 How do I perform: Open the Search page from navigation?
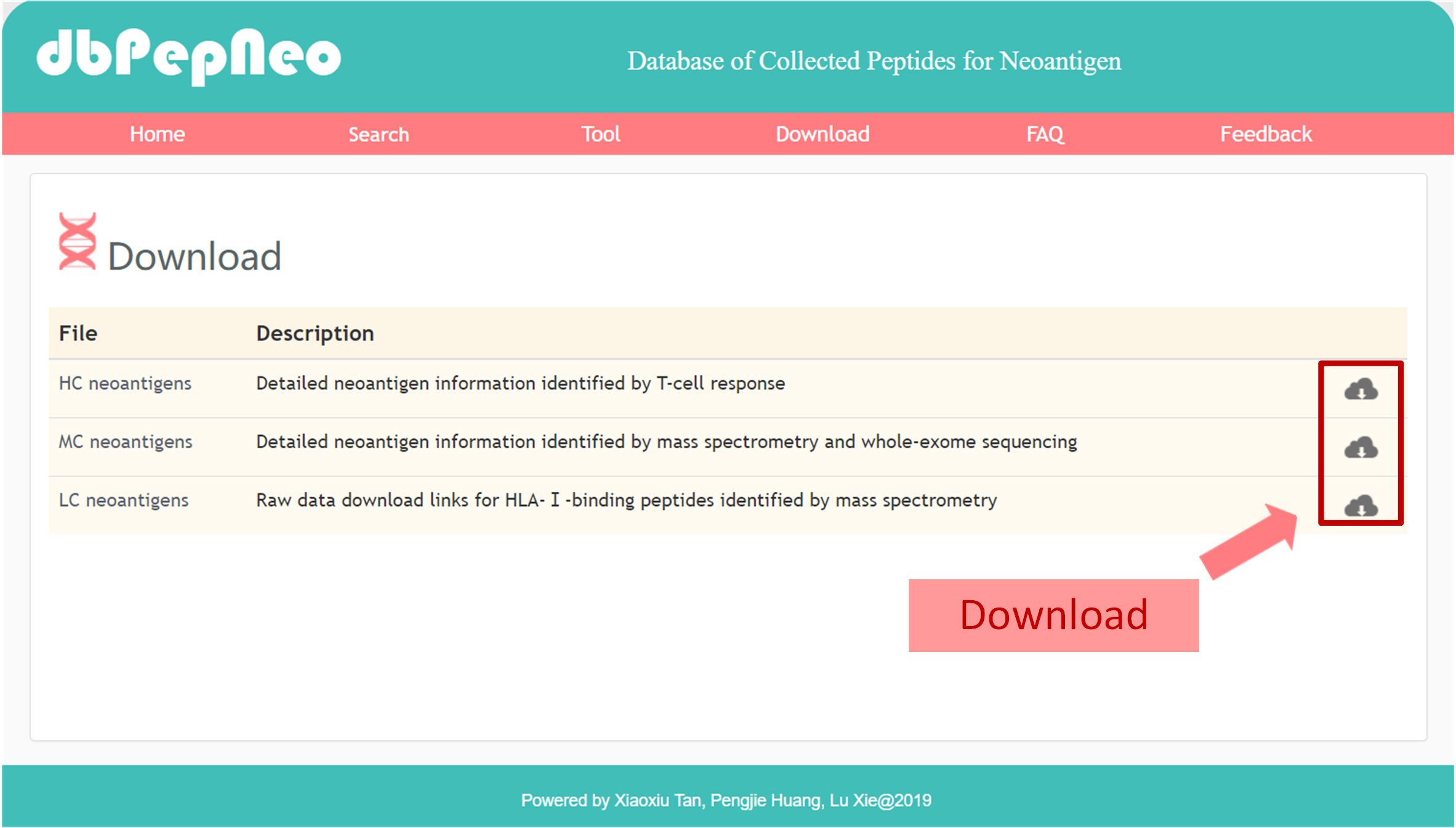379,134
